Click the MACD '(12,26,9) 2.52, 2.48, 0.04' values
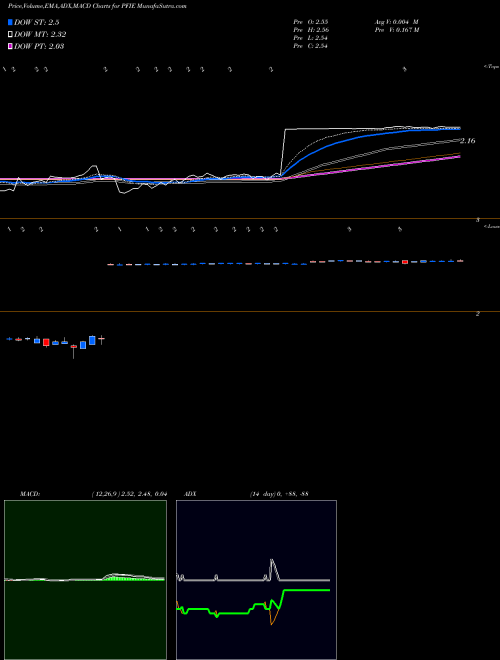500x660 pixels. coord(129,494)
